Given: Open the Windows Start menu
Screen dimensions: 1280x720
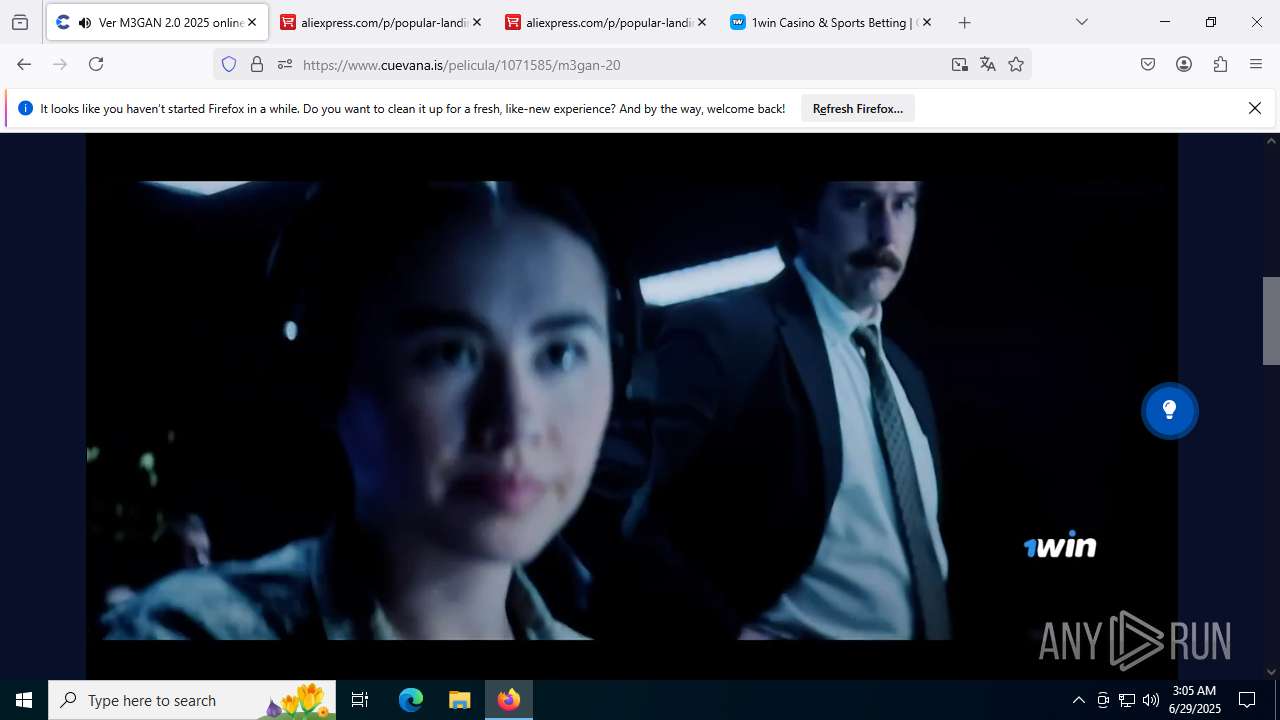Looking at the screenshot, I should 24,700.
